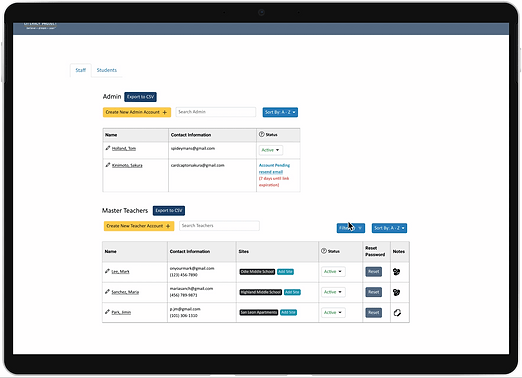The image size is (522, 378).
Task: Click the Master Teachers section heading
Action: tap(125, 211)
